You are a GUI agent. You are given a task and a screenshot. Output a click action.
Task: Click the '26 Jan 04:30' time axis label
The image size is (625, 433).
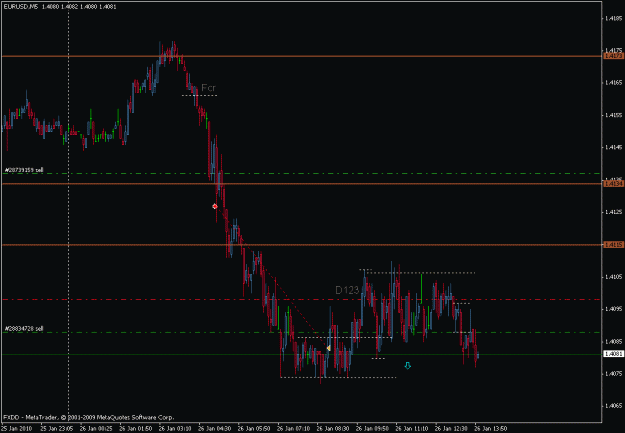214,429
